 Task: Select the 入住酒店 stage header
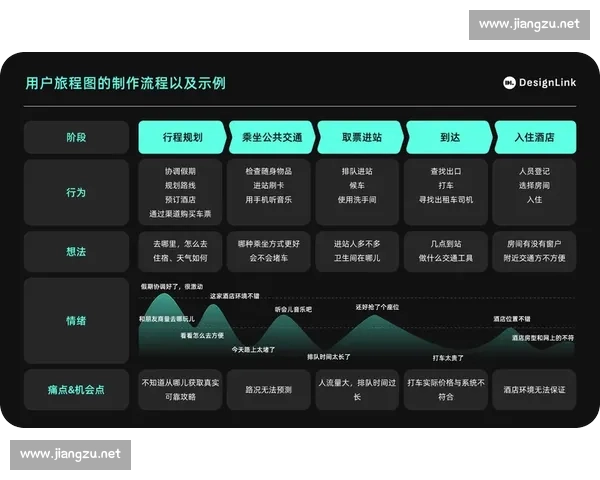click(x=535, y=137)
